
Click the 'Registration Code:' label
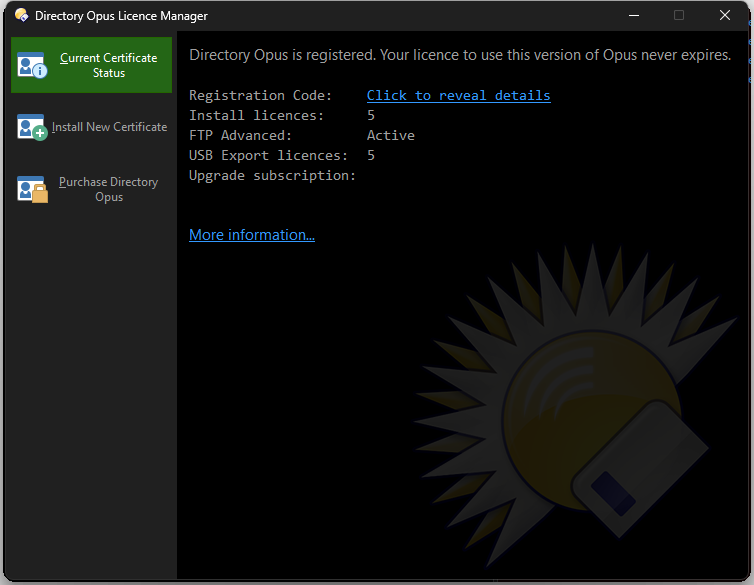[x=261, y=95]
